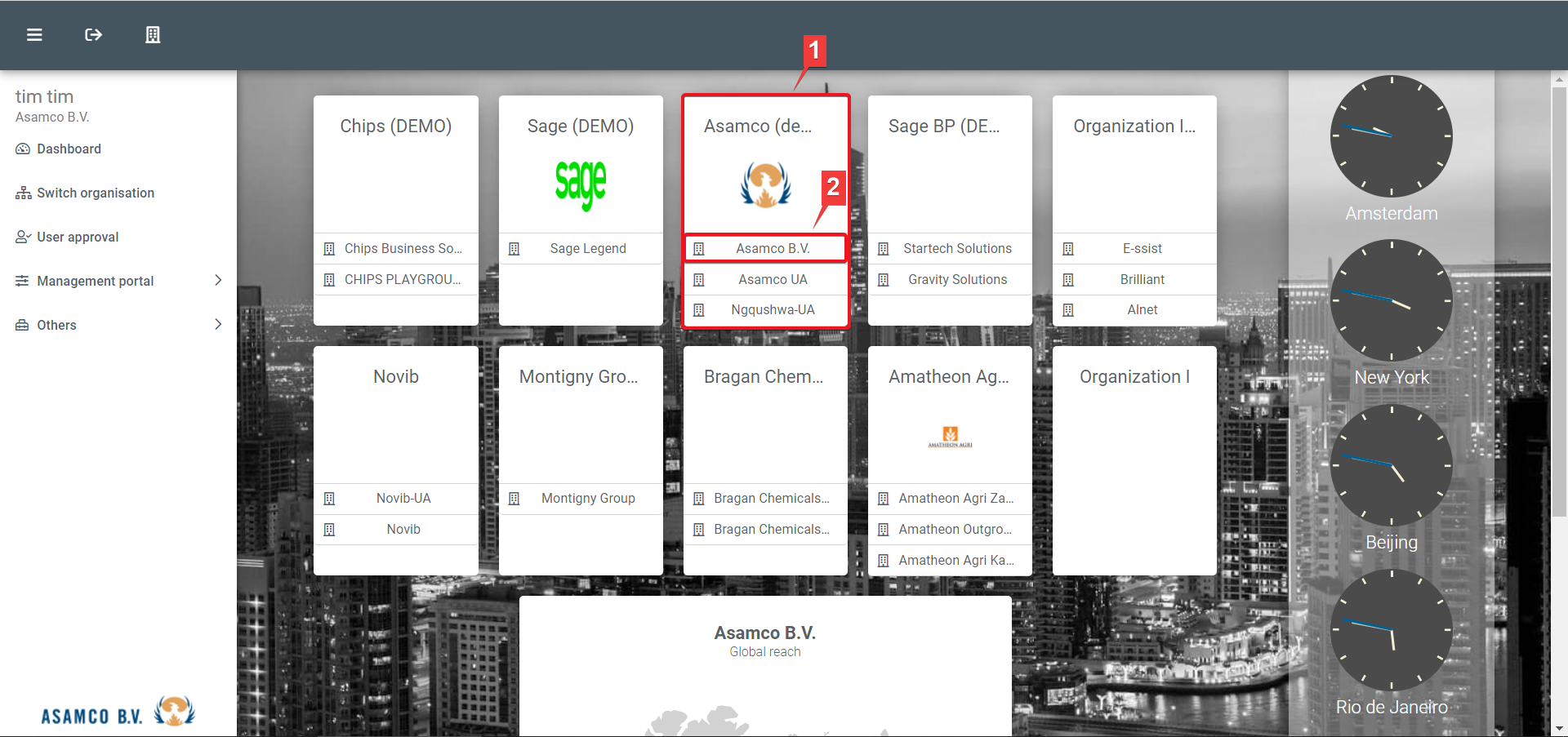This screenshot has width=1568, height=737.
Task: Select Asamco UA organisation row
Action: click(765, 279)
